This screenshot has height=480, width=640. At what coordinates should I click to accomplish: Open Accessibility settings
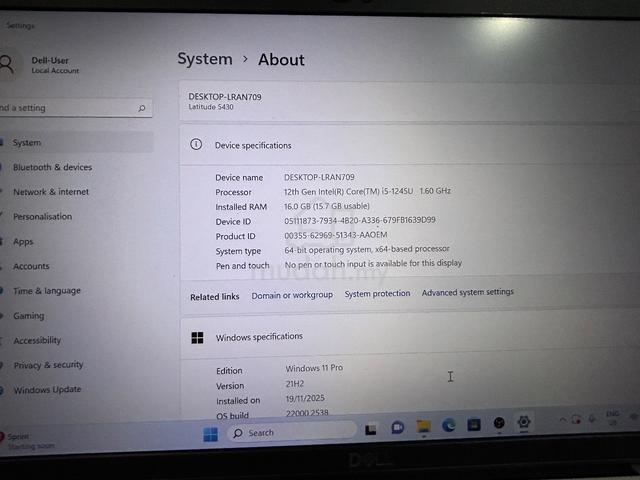coord(37,340)
